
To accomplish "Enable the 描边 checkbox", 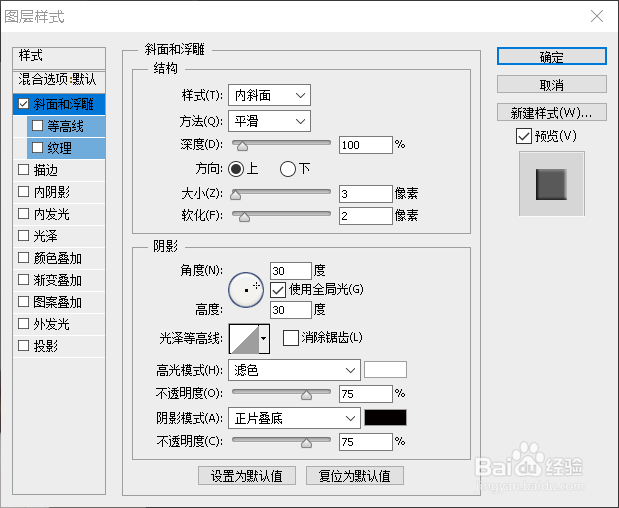I will pos(24,170).
